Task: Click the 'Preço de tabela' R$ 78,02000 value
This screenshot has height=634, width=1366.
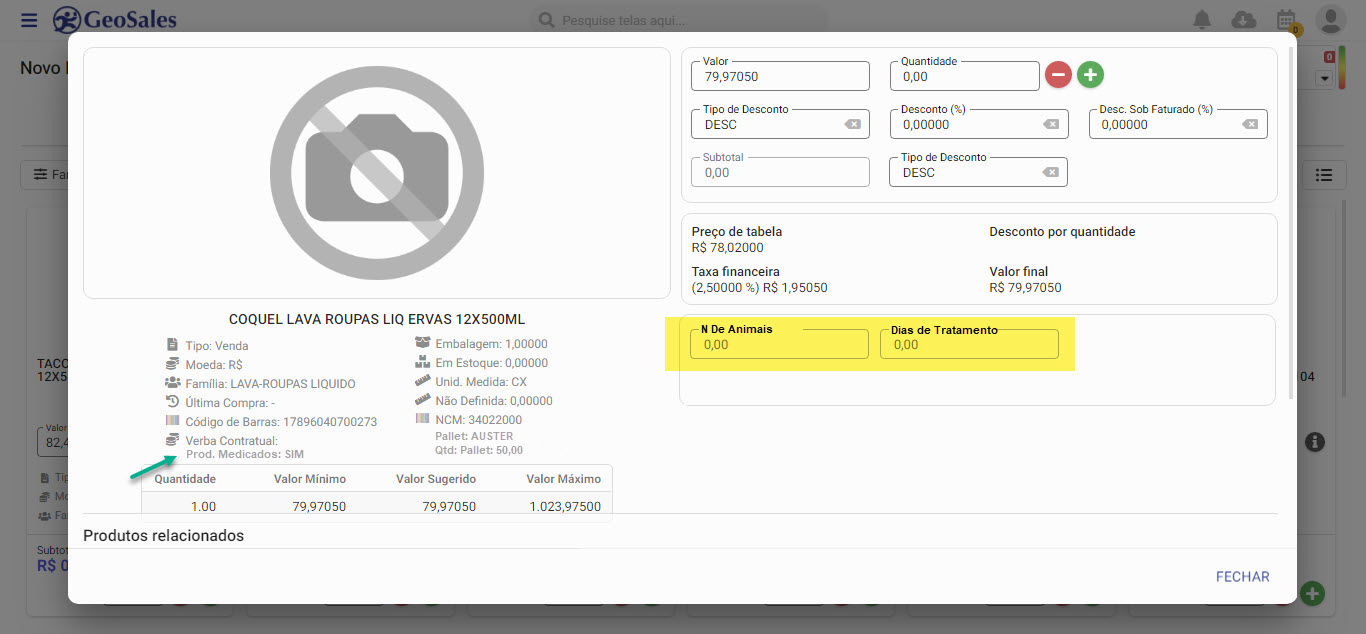Action: (x=727, y=248)
